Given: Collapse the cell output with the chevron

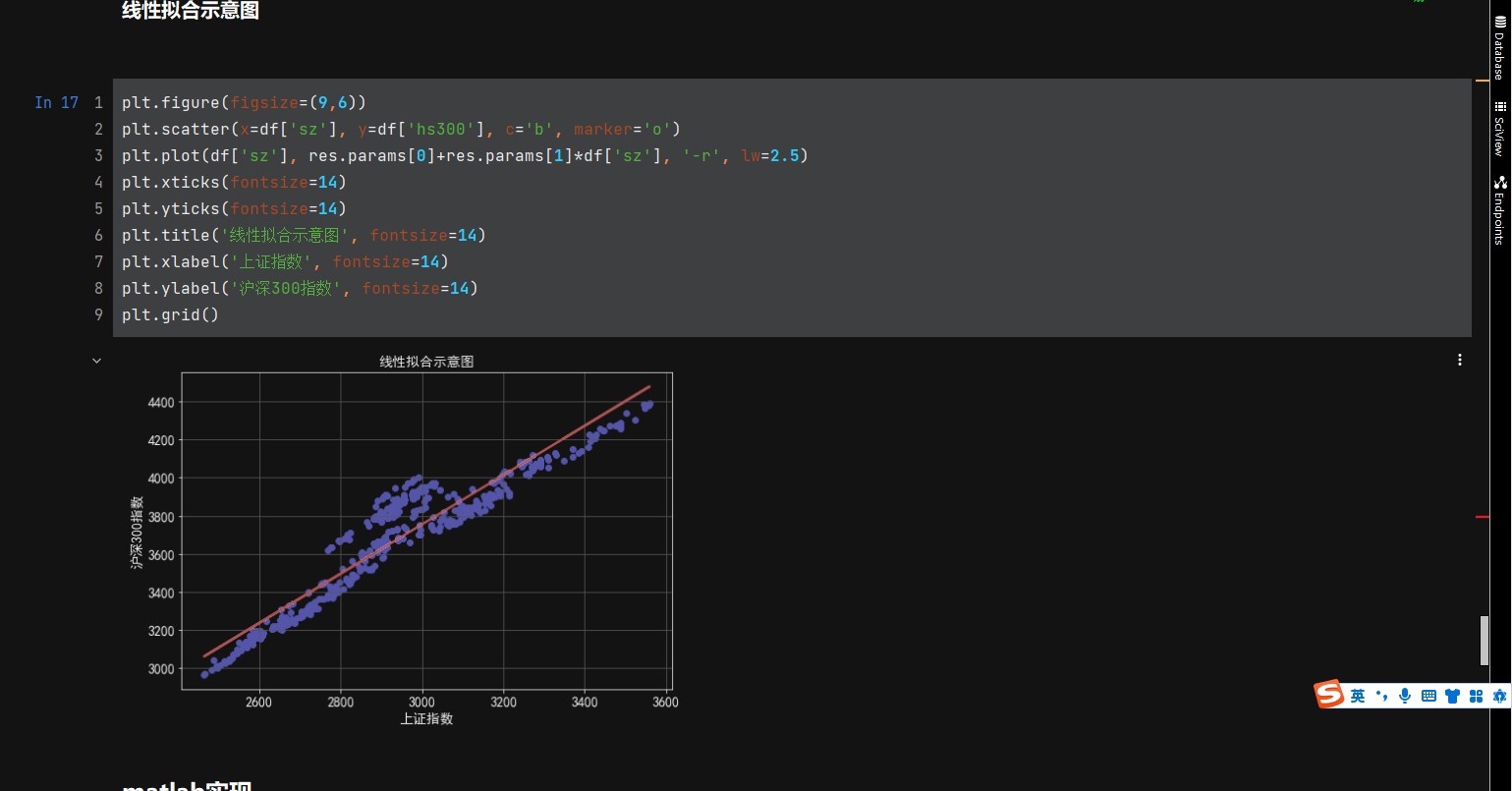Looking at the screenshot, I should (96, 361).
